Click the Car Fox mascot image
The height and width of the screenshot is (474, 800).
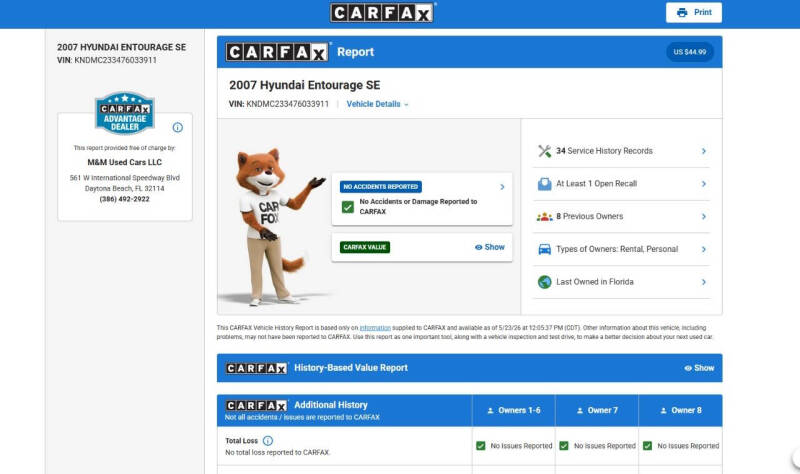(276, 227)
